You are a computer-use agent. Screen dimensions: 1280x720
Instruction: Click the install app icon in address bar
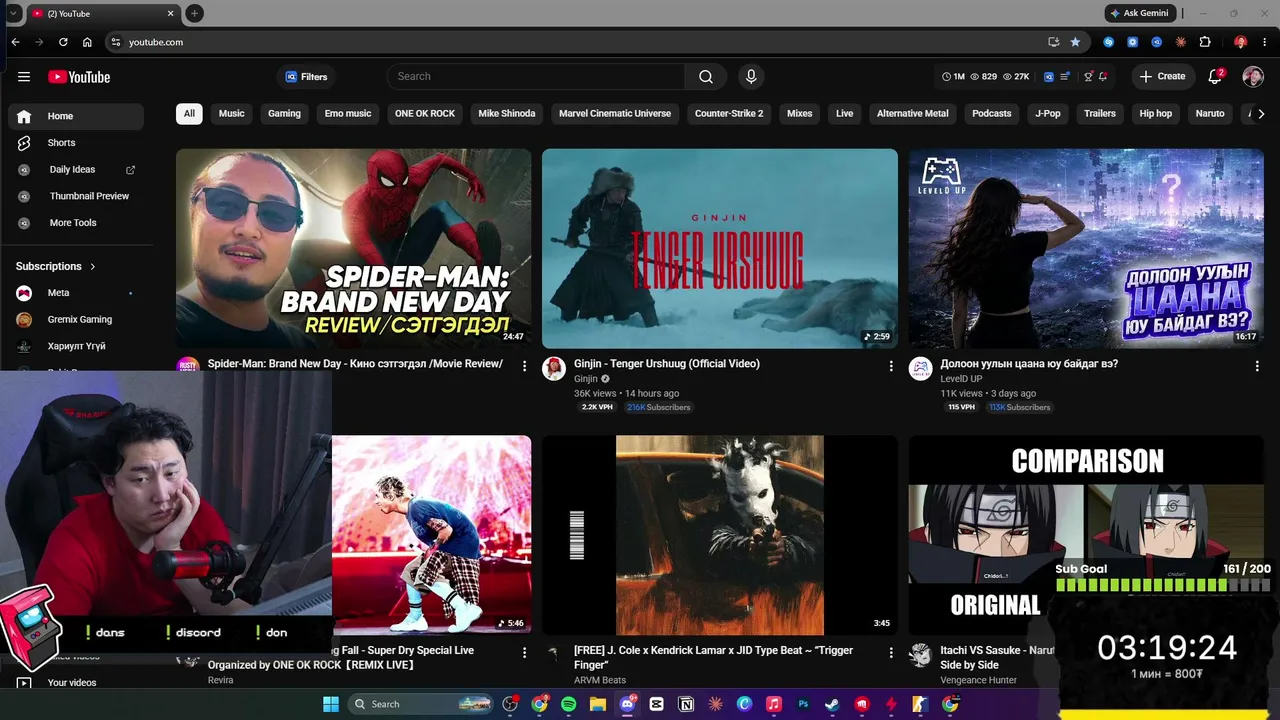(x=1053, y=42)
